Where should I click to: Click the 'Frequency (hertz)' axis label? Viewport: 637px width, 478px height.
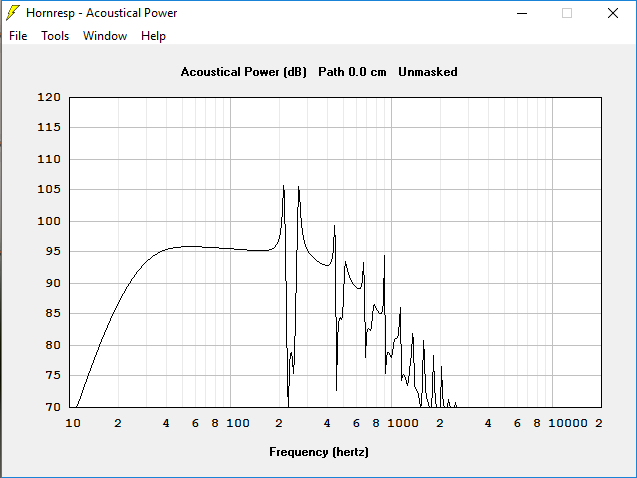(x=319, y=452)
